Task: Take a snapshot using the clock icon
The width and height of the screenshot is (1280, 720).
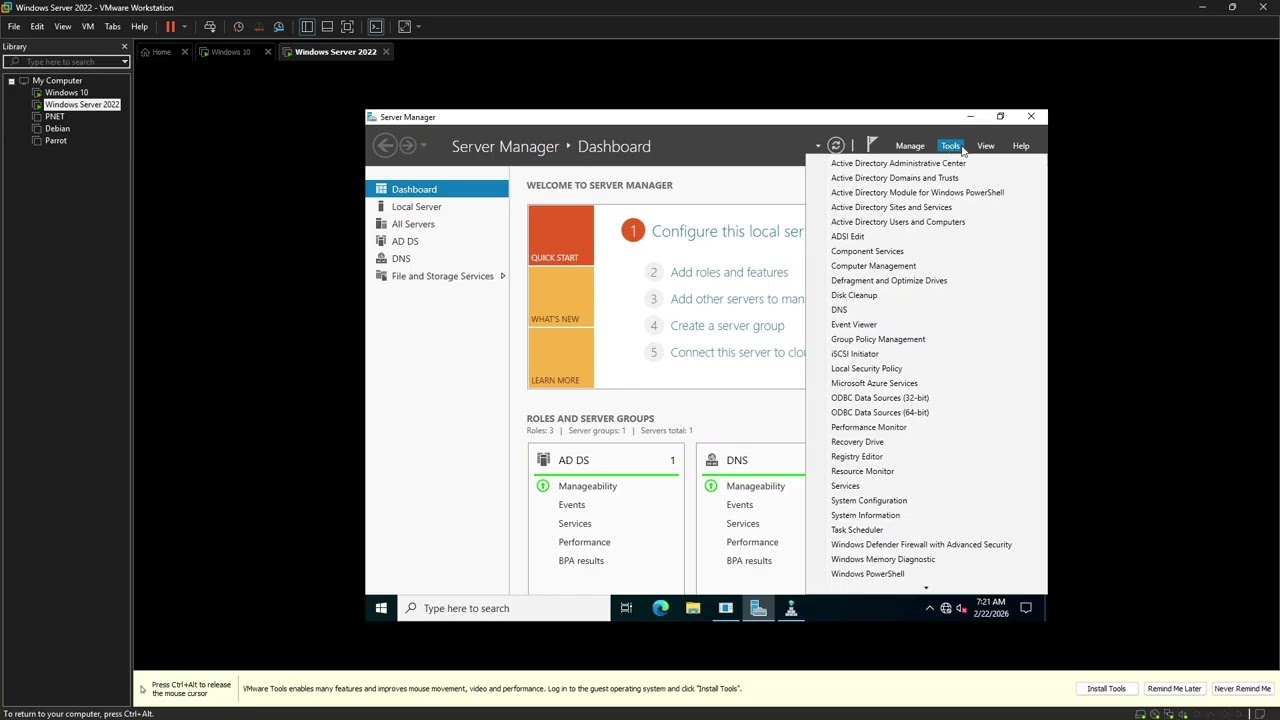Action: coord(238,27)
